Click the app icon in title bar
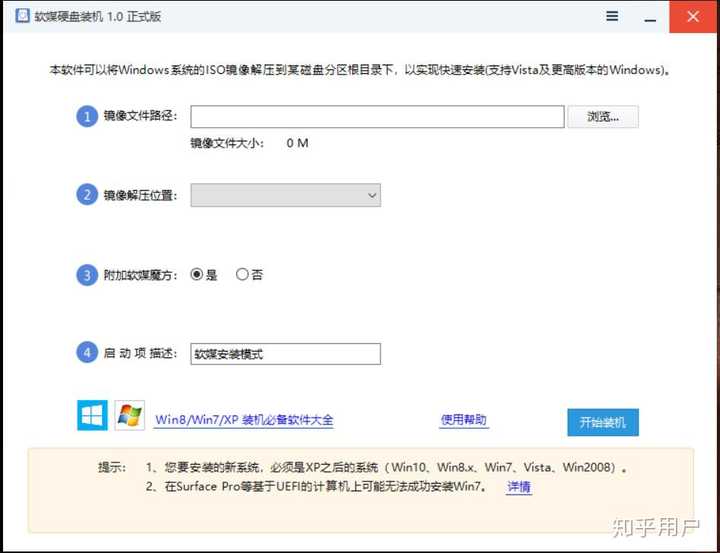 (x=22, y=16)
